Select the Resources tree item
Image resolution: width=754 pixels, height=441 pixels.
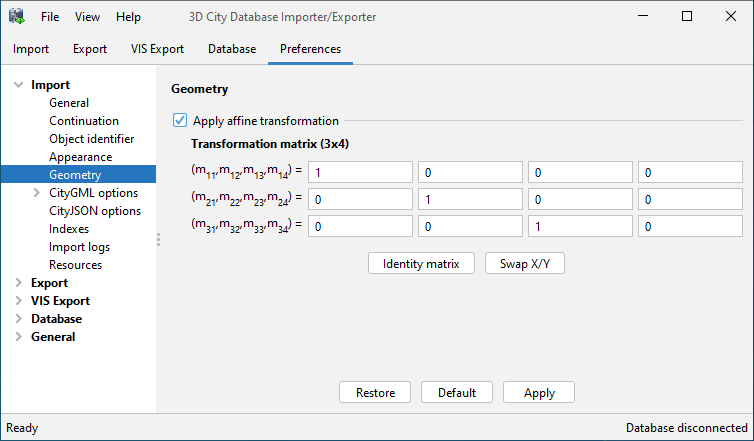click(x=75, y=265)
